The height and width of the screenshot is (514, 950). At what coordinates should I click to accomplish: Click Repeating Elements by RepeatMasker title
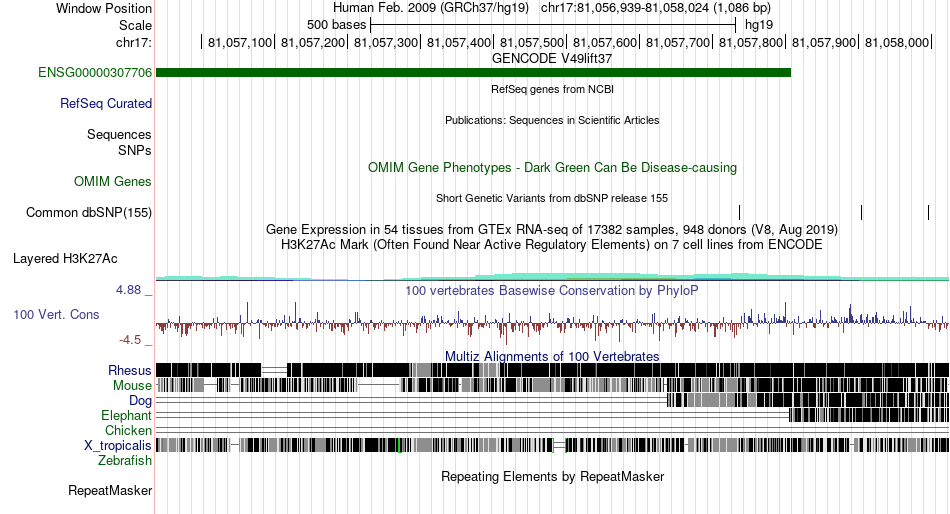553,476
